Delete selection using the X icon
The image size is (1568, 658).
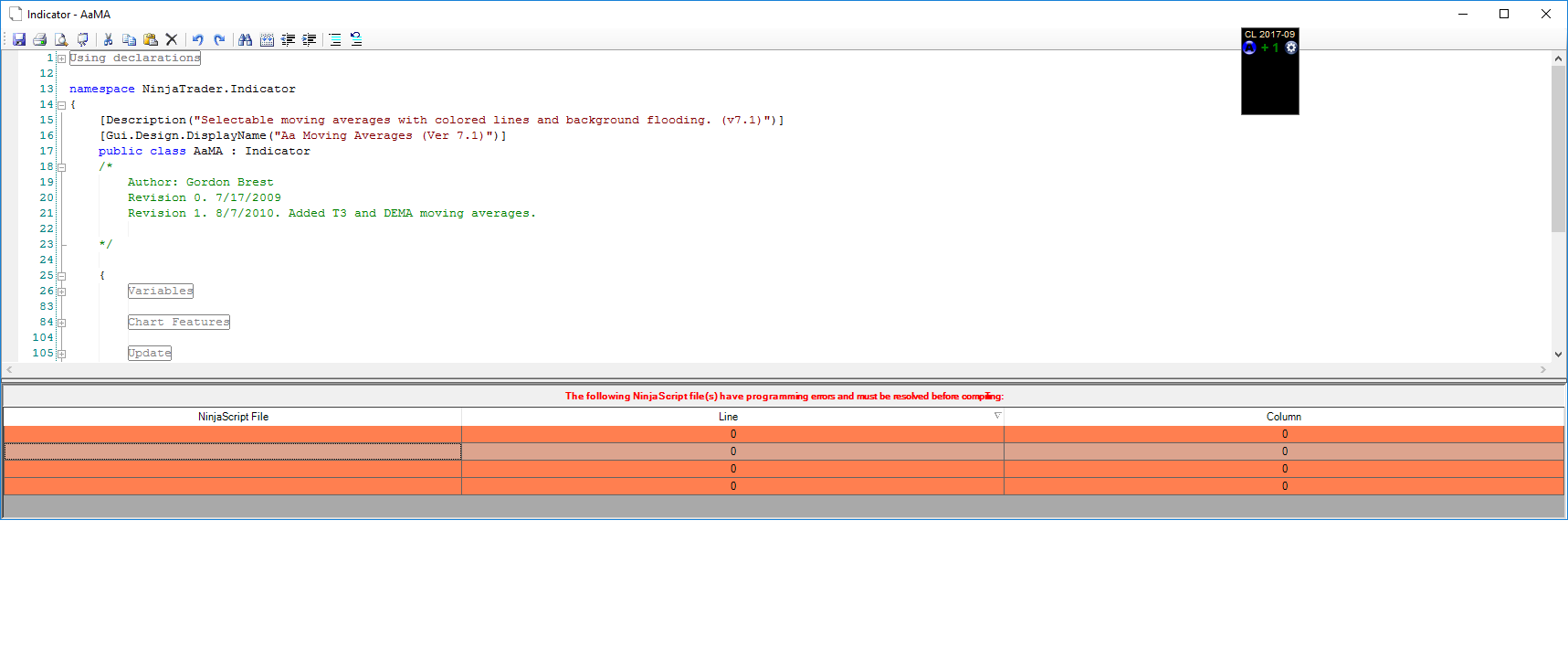tap(172, 39)
